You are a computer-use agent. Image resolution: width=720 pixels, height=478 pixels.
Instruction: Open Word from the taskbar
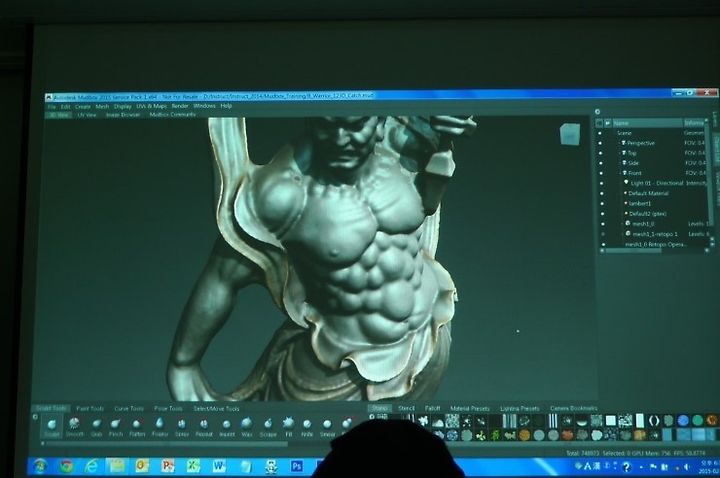(x=219, y=467)
